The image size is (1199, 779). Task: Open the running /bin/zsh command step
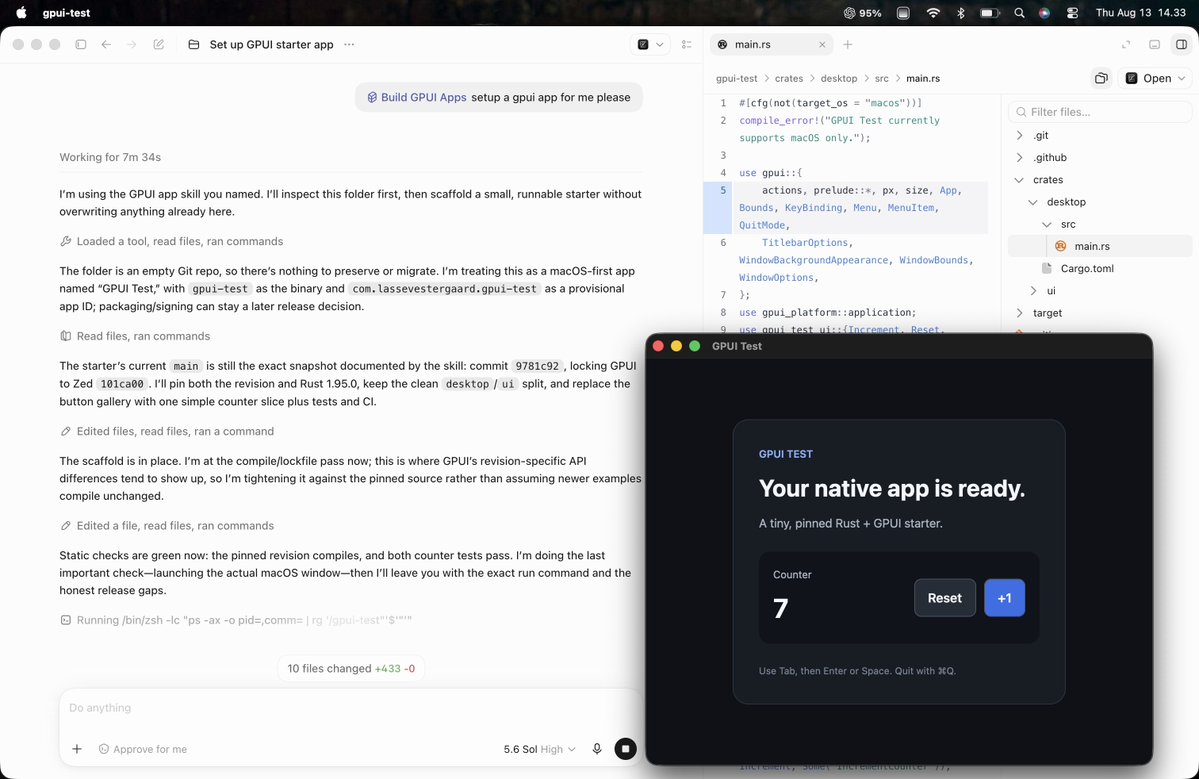point(236,620)
